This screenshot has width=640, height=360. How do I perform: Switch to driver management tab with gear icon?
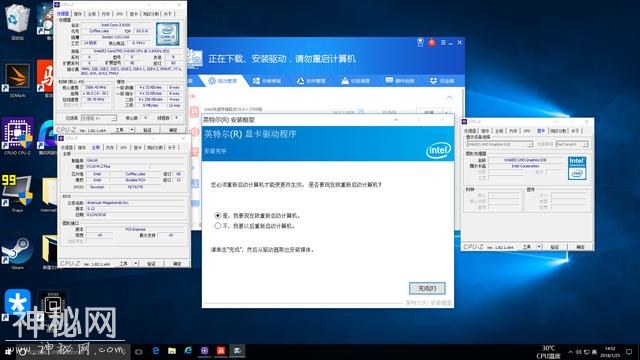(223, 81)
